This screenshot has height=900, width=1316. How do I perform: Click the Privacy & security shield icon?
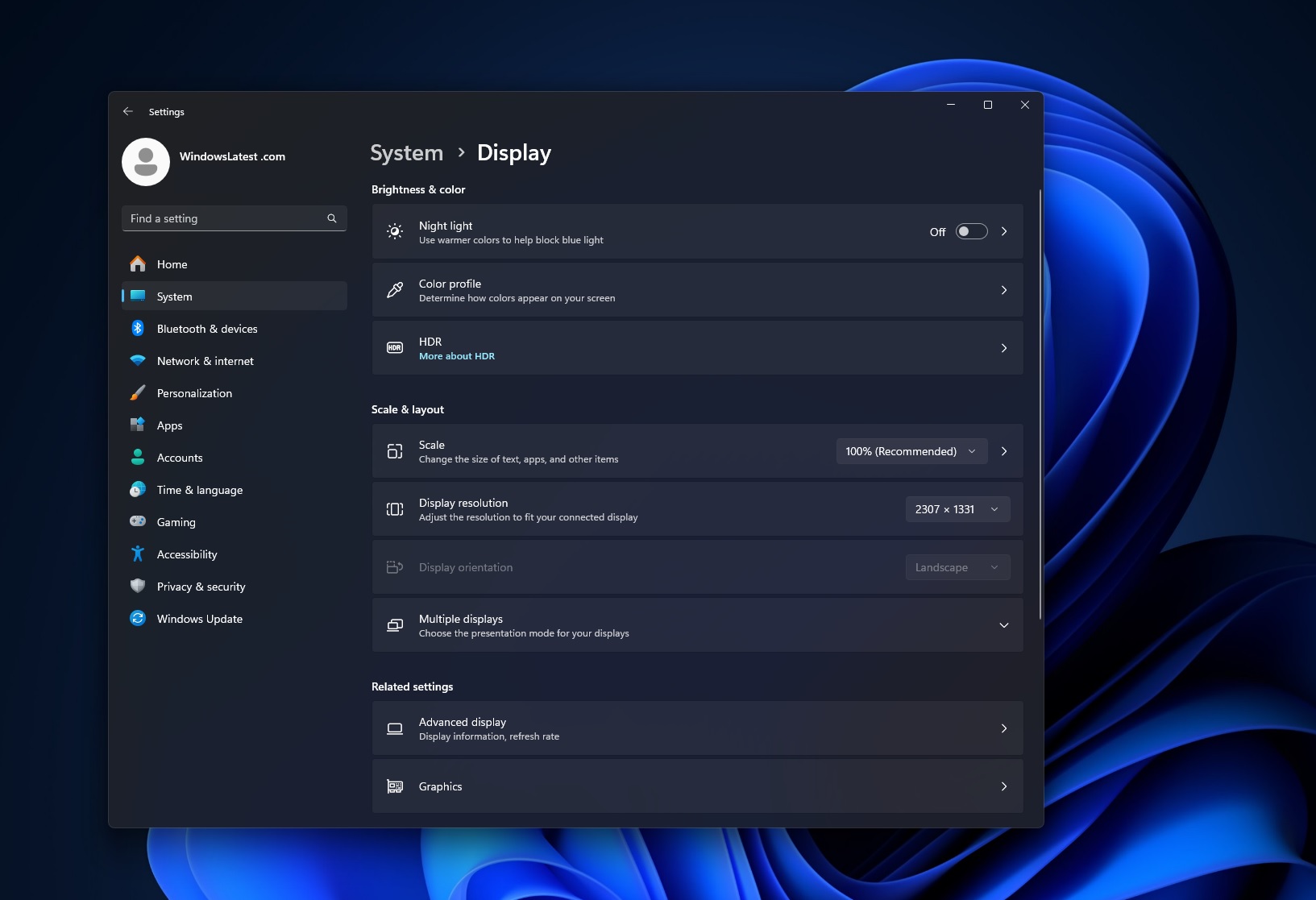138,587
